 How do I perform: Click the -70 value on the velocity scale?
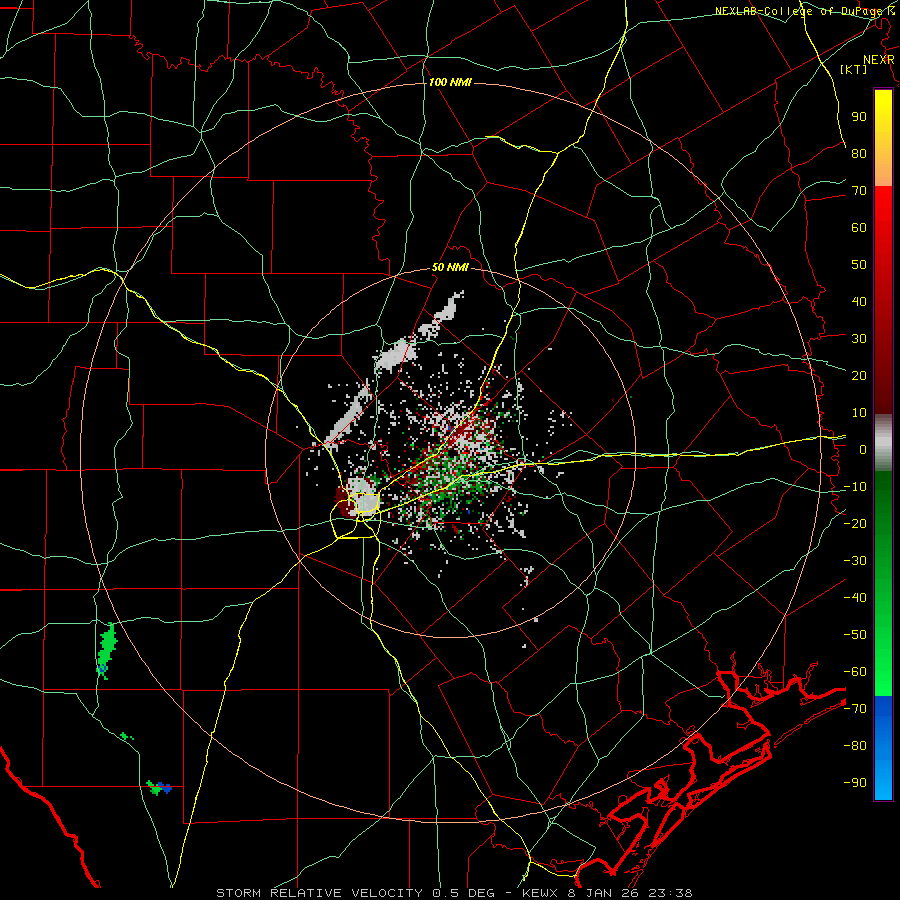click(855, 708)
